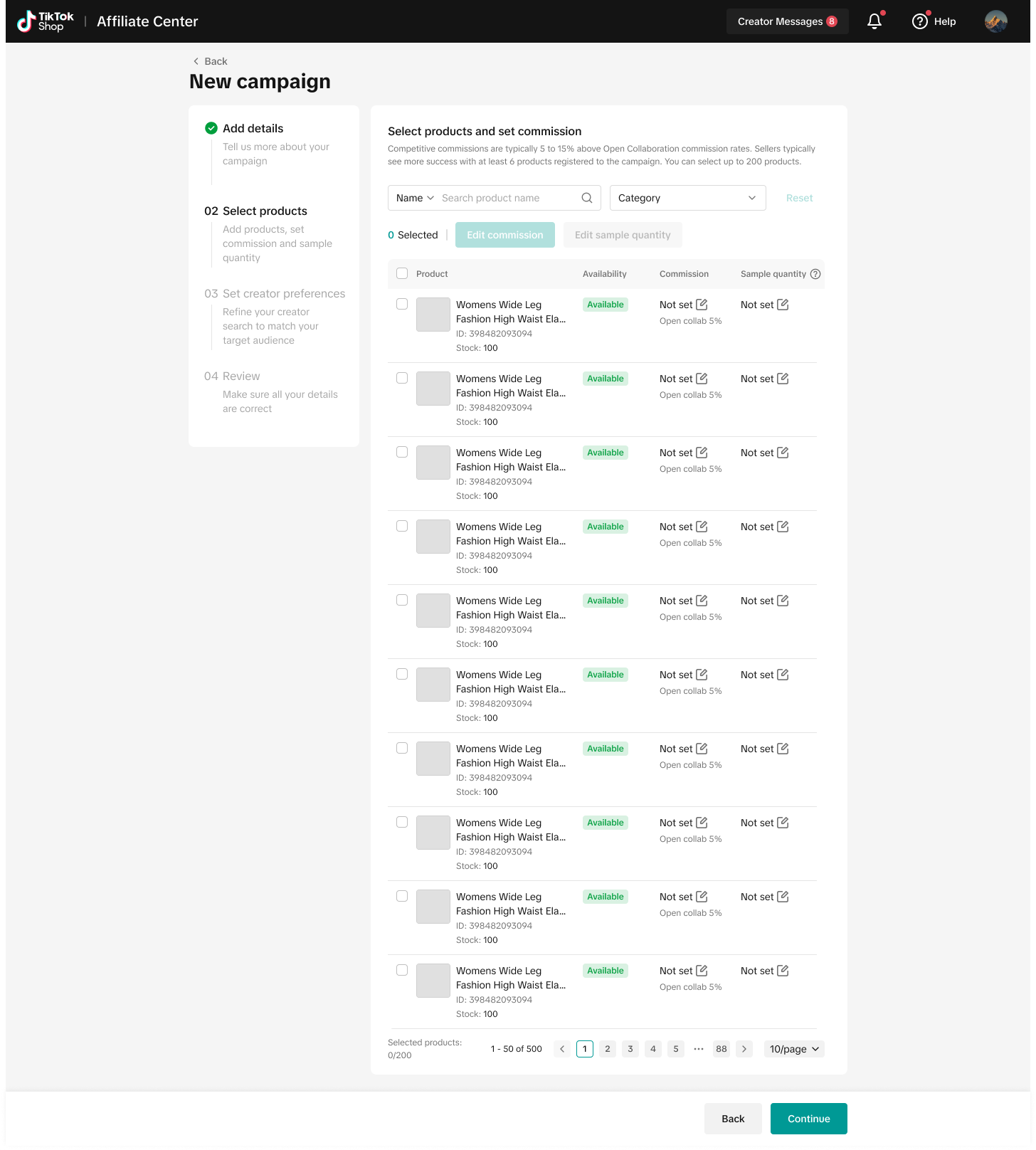Toggle the select-all Product header checkbox

(402, 274)
